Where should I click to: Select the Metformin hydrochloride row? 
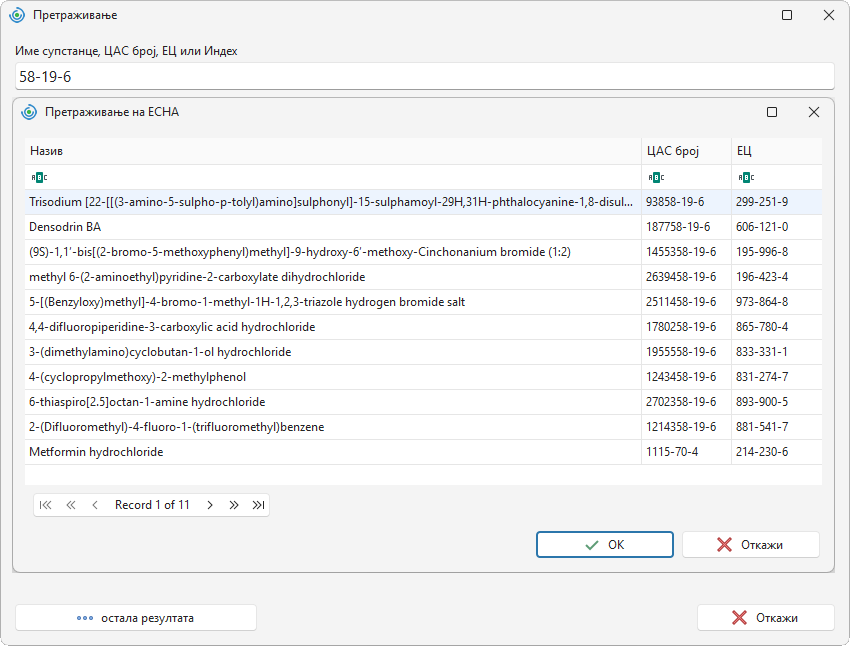pos(423,452)
